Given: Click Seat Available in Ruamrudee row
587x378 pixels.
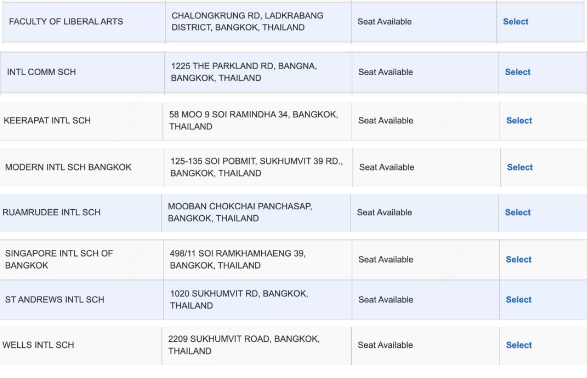Looking at the screenshot, I should click(x=384, y=212).
